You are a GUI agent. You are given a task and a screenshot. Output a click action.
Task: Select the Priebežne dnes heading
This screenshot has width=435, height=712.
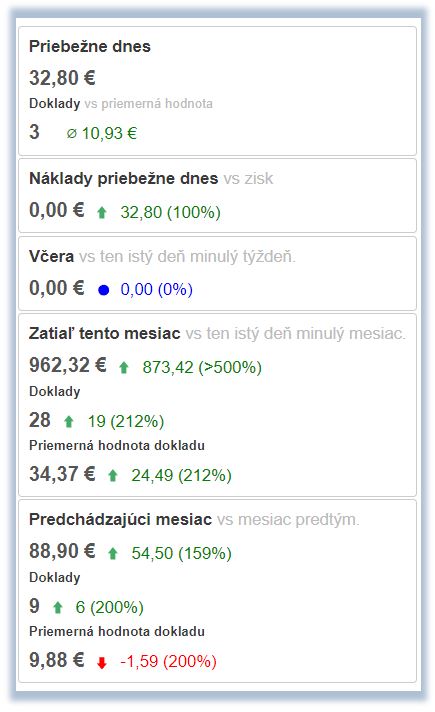[89, 46]
